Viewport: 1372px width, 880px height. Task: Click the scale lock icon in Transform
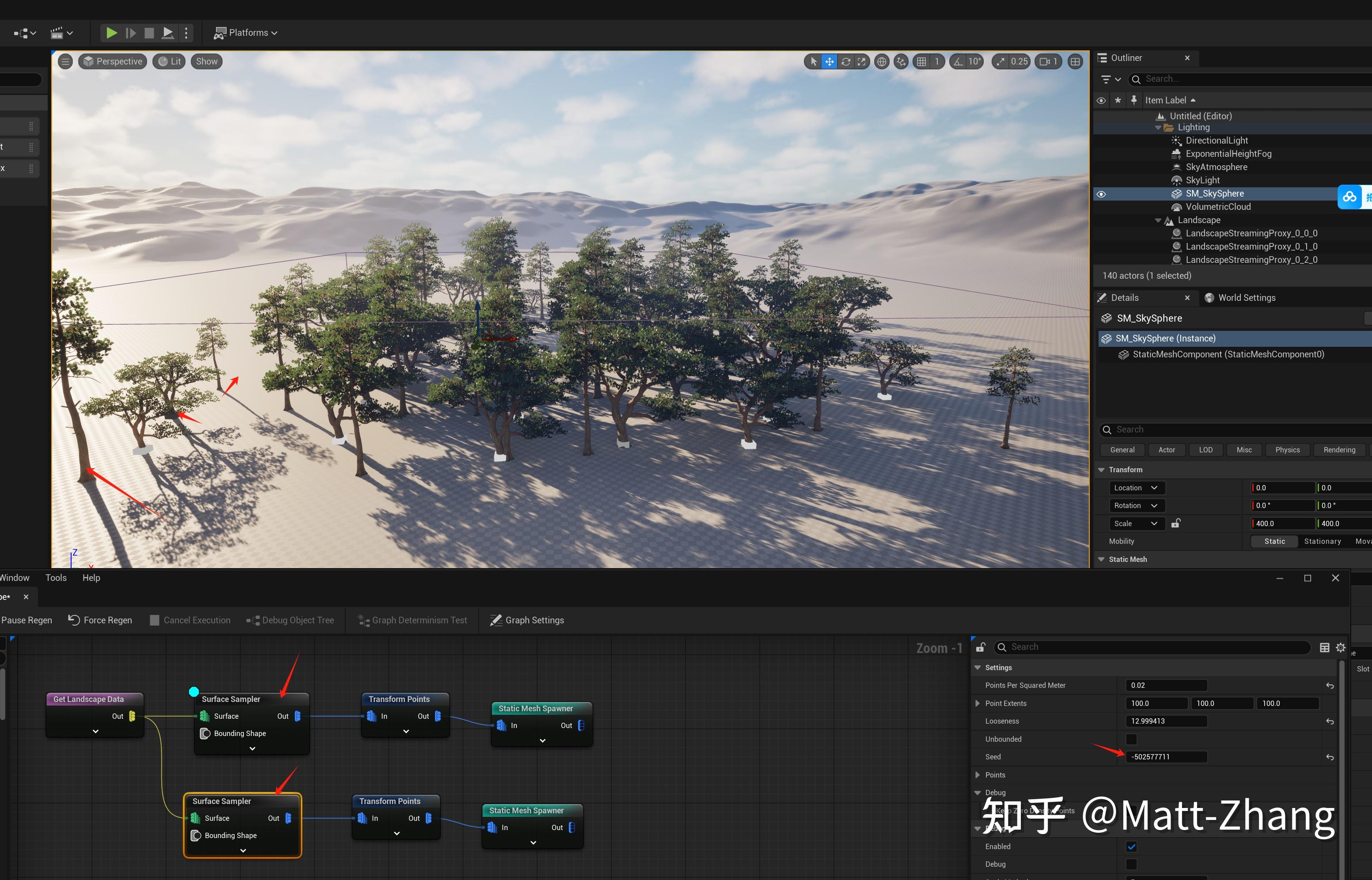1175,523
